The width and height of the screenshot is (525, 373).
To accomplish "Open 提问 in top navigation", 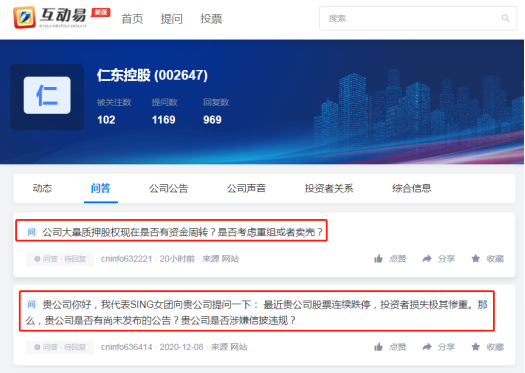I will click(171, 19).
